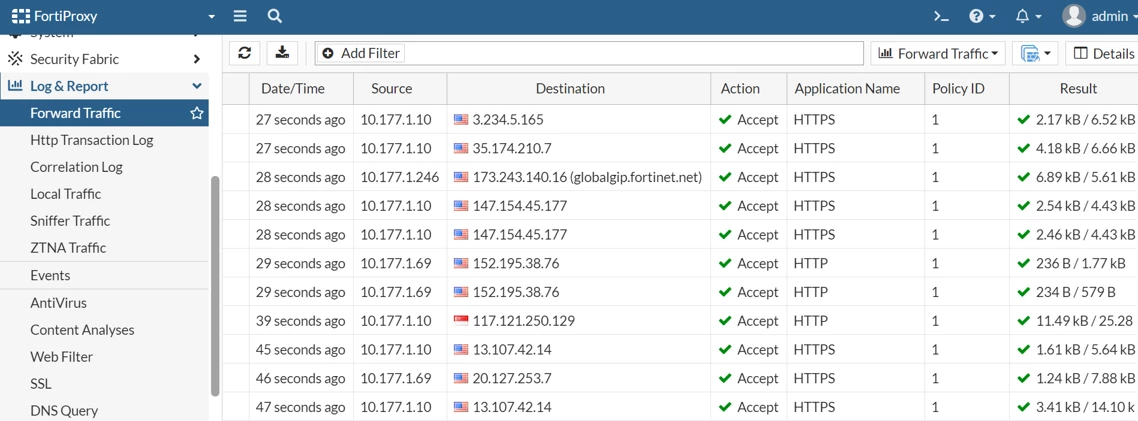Viewport: 1138px width, 421px height.
Task: Open the log location source dropdown
Action: click(1035, 53)
